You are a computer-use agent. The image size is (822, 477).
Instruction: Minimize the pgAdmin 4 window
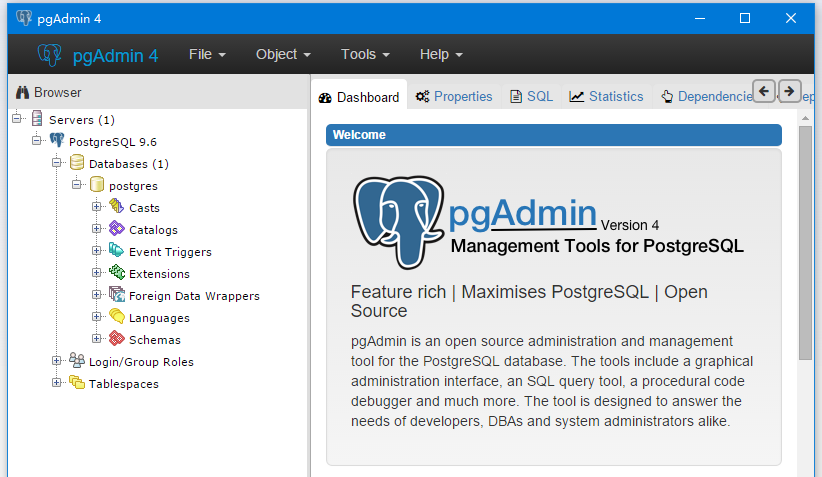(x=700, y=18)
